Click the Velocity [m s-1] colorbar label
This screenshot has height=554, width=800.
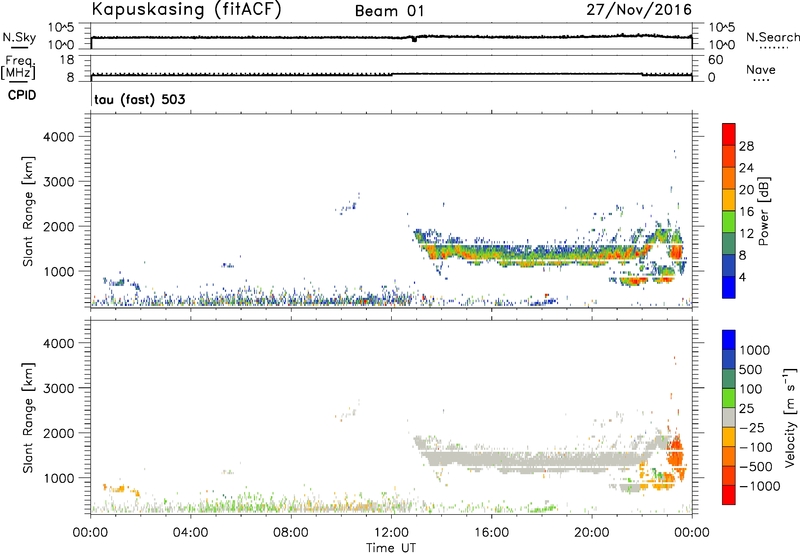[790, 417]
